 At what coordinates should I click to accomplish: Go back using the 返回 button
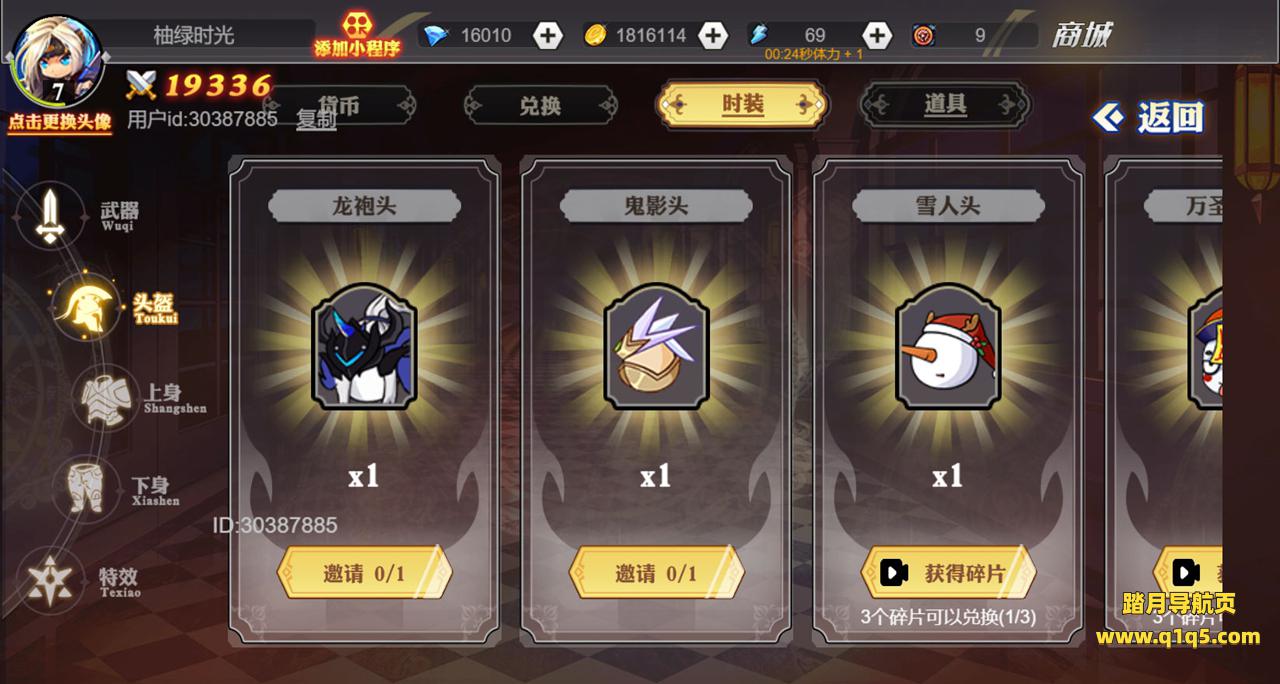pos(1149,118)
